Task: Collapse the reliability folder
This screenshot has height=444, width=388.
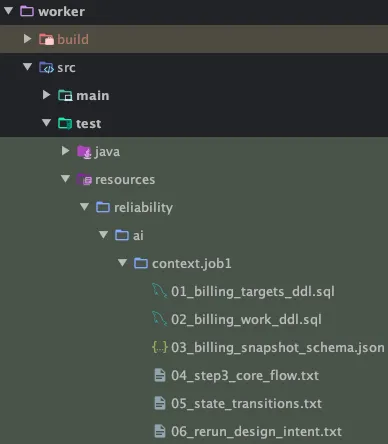Action: pos(85,207)
